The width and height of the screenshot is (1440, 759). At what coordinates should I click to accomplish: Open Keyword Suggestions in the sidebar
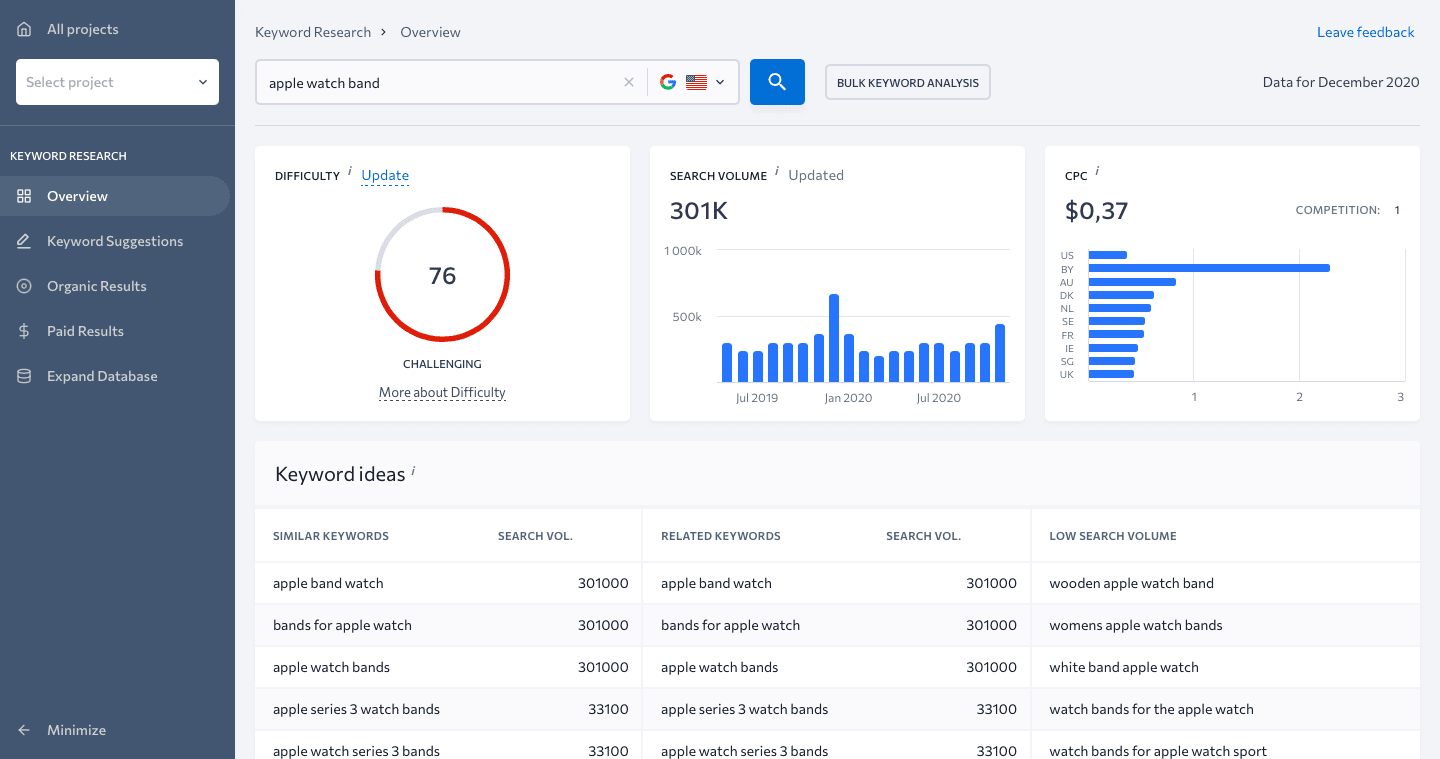pos(115,241)
